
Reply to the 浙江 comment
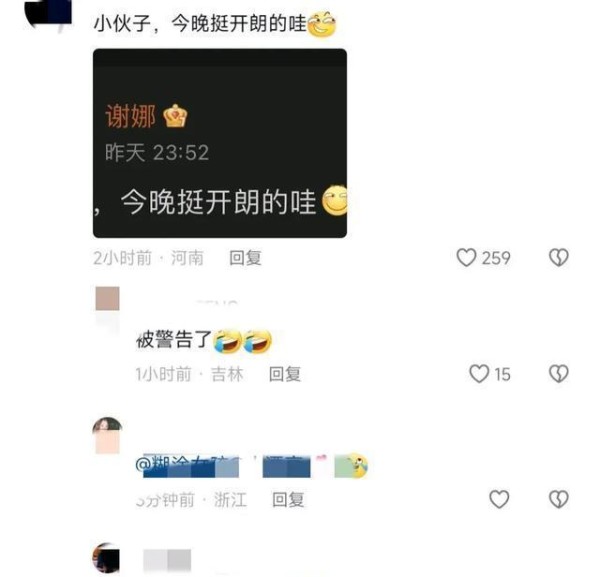[x=288, y=500]
